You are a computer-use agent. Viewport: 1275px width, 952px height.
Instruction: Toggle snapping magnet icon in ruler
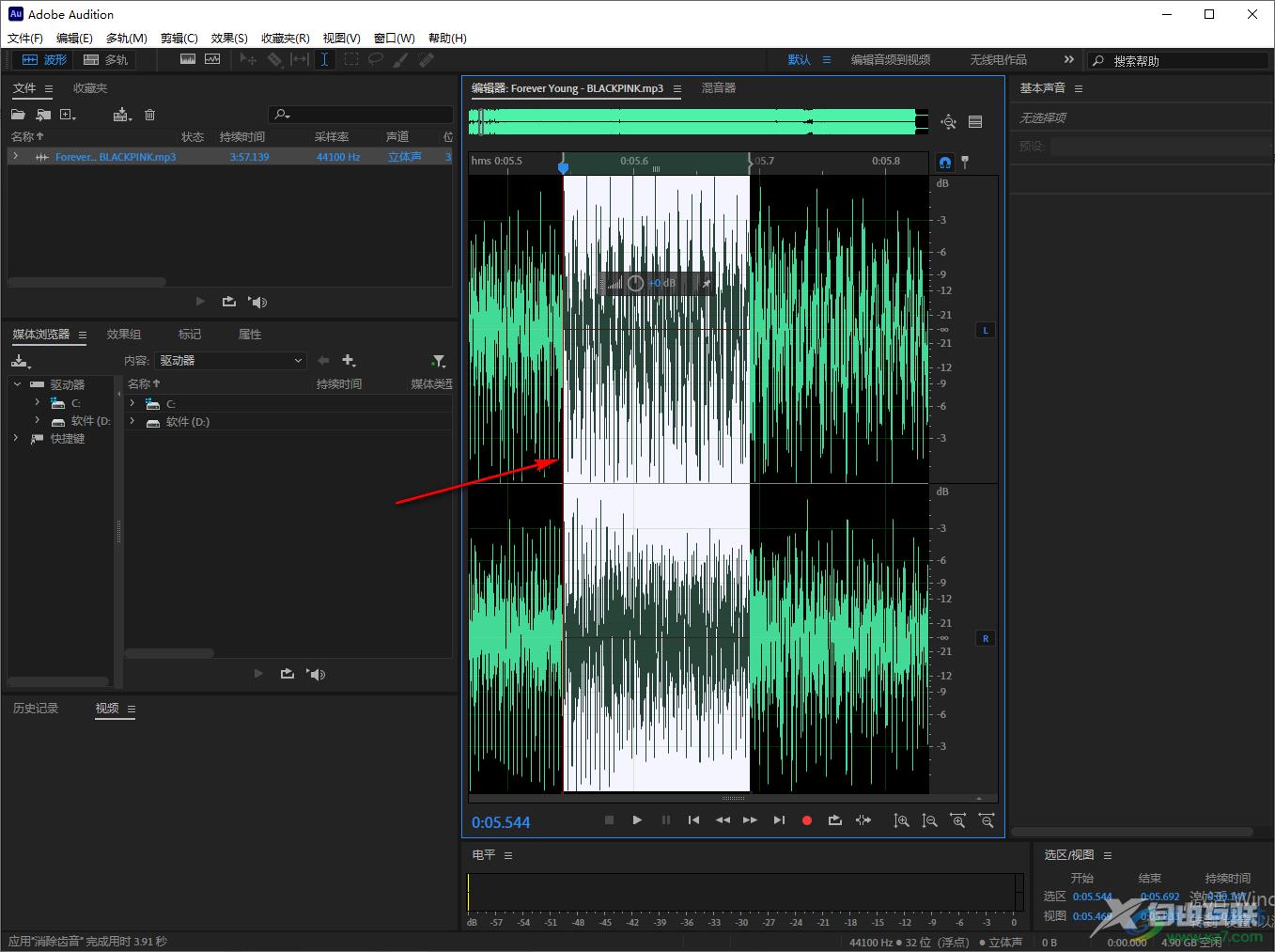click(x=945, y=162)
